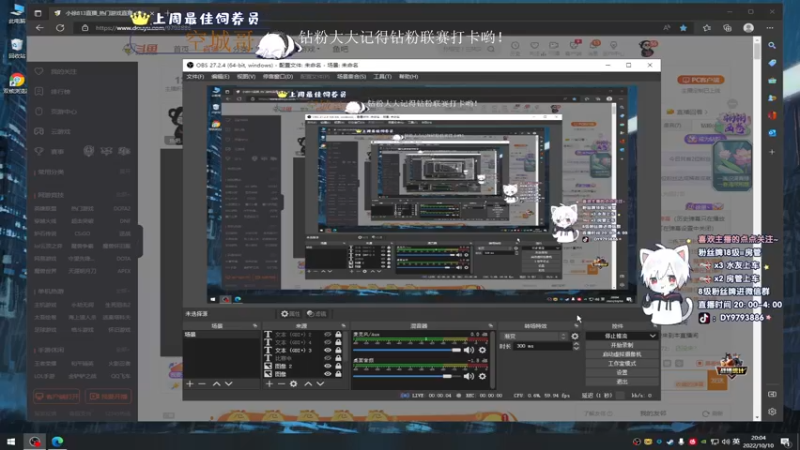Open the 视图(V) menu in OBS
Viewport: 800px width, 450px height.
(x=246, y=77)
